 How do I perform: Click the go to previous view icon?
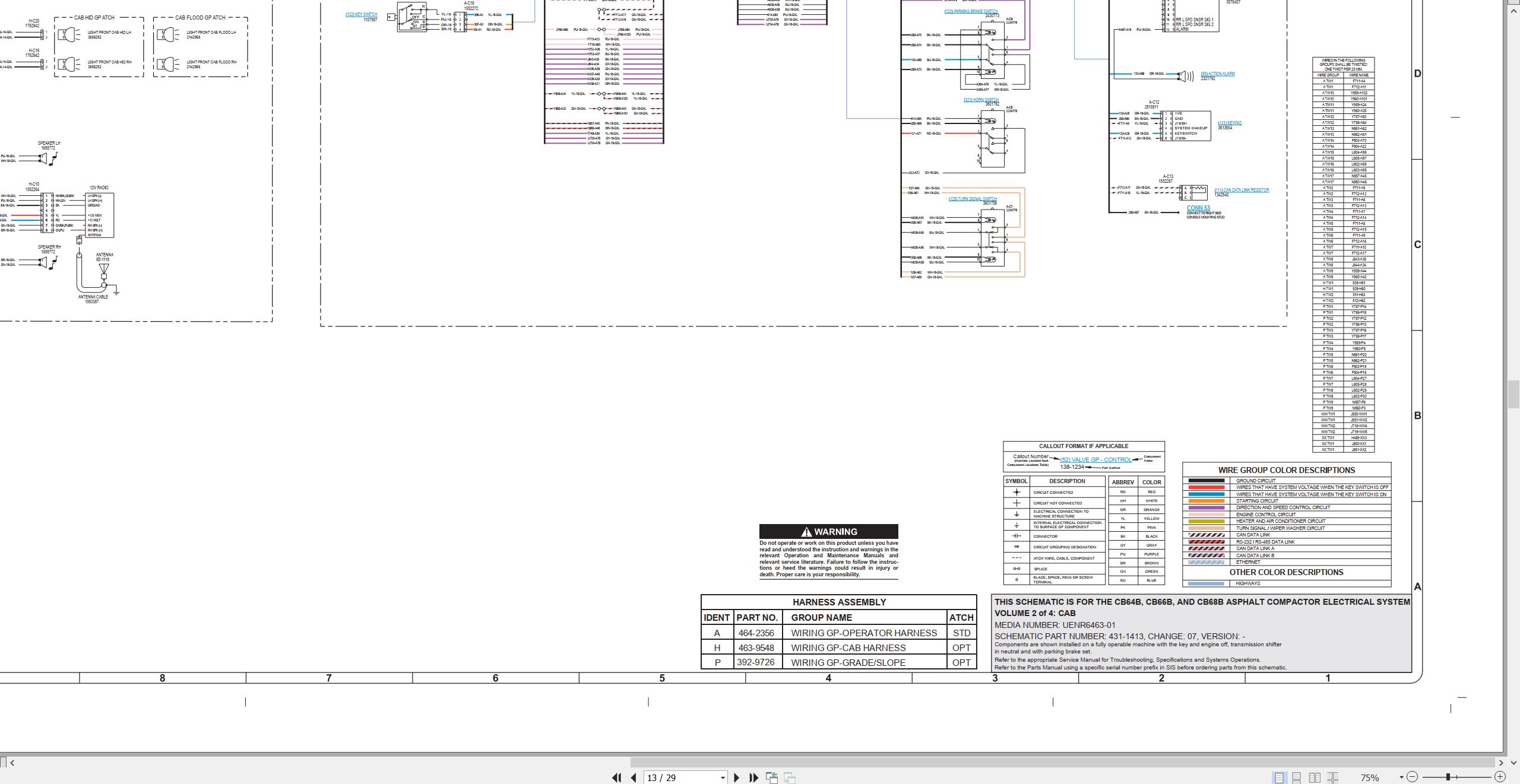click(x=772, y=777)
